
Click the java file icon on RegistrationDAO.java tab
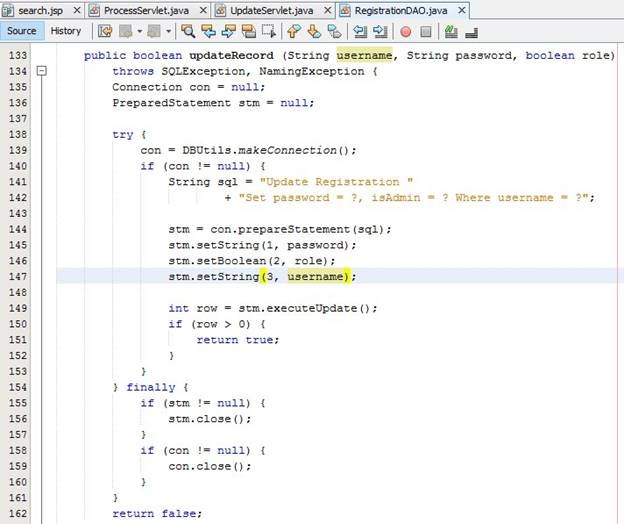click(x=345, y=11)
